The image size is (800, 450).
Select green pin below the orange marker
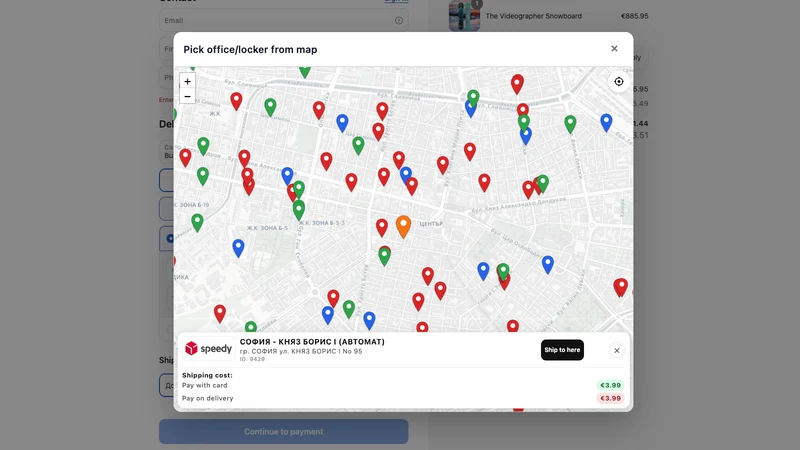pyautogui.click(x=384, y=257)
